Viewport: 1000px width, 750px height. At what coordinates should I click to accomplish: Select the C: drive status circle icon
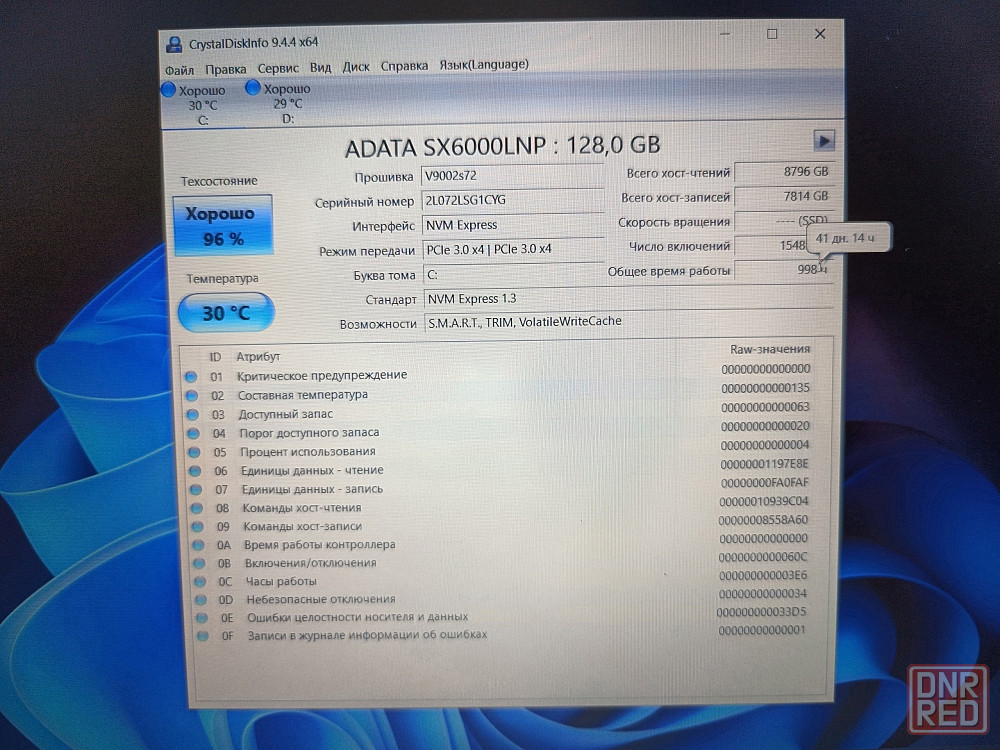168,90
